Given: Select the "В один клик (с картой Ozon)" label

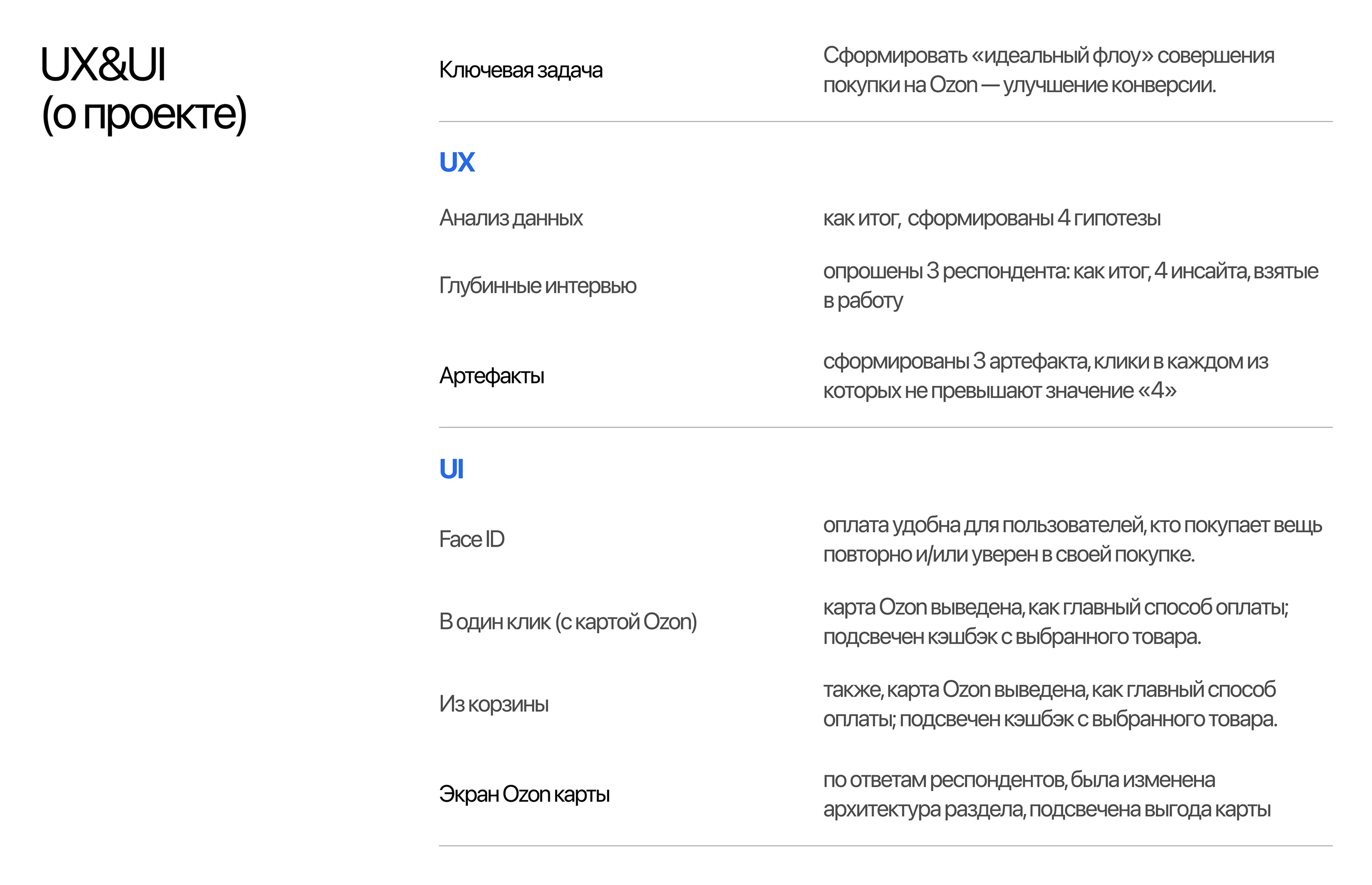Looking at the screenshot, I should 568,622.
